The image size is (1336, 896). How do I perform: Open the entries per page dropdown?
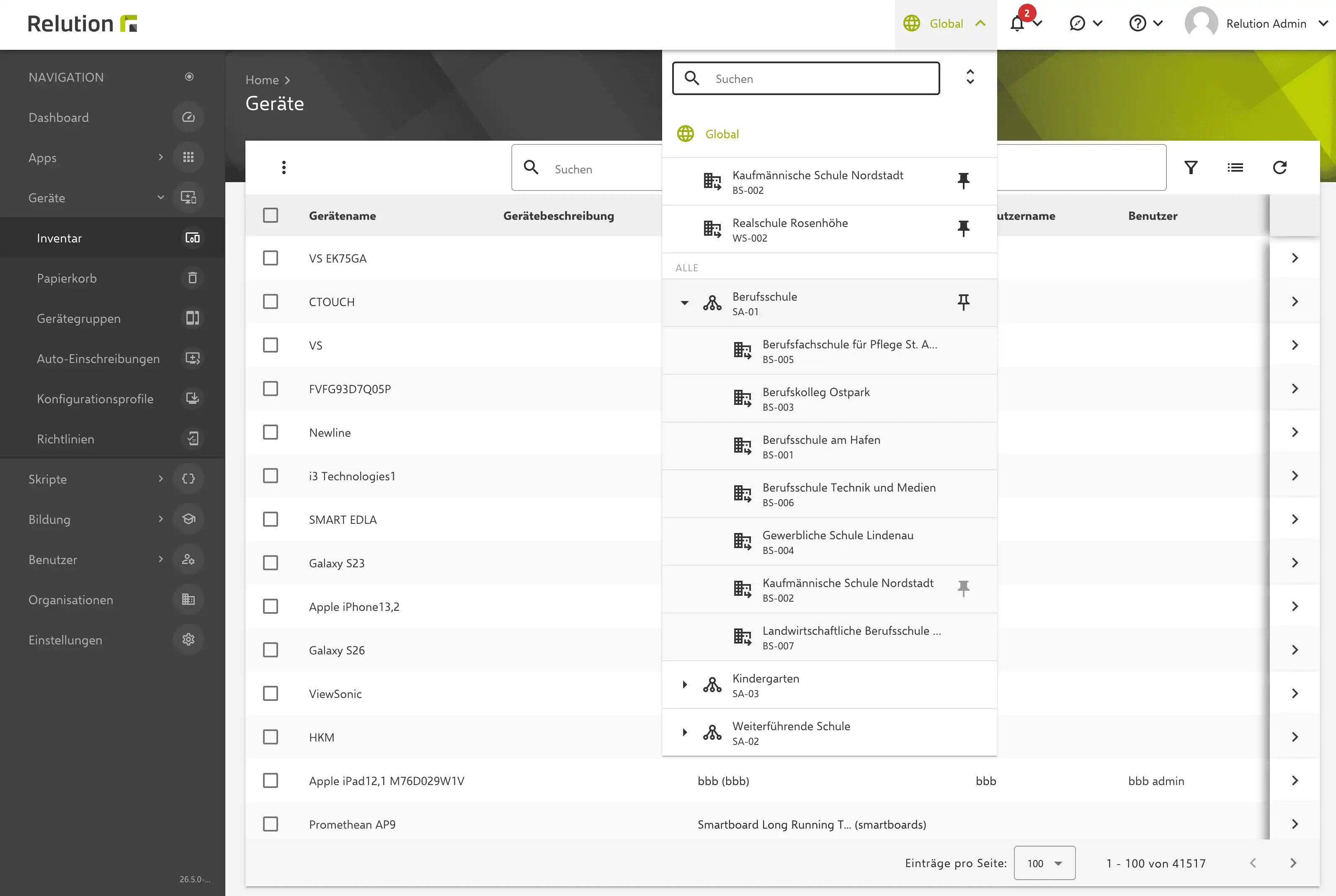[x=1045, y=863]
